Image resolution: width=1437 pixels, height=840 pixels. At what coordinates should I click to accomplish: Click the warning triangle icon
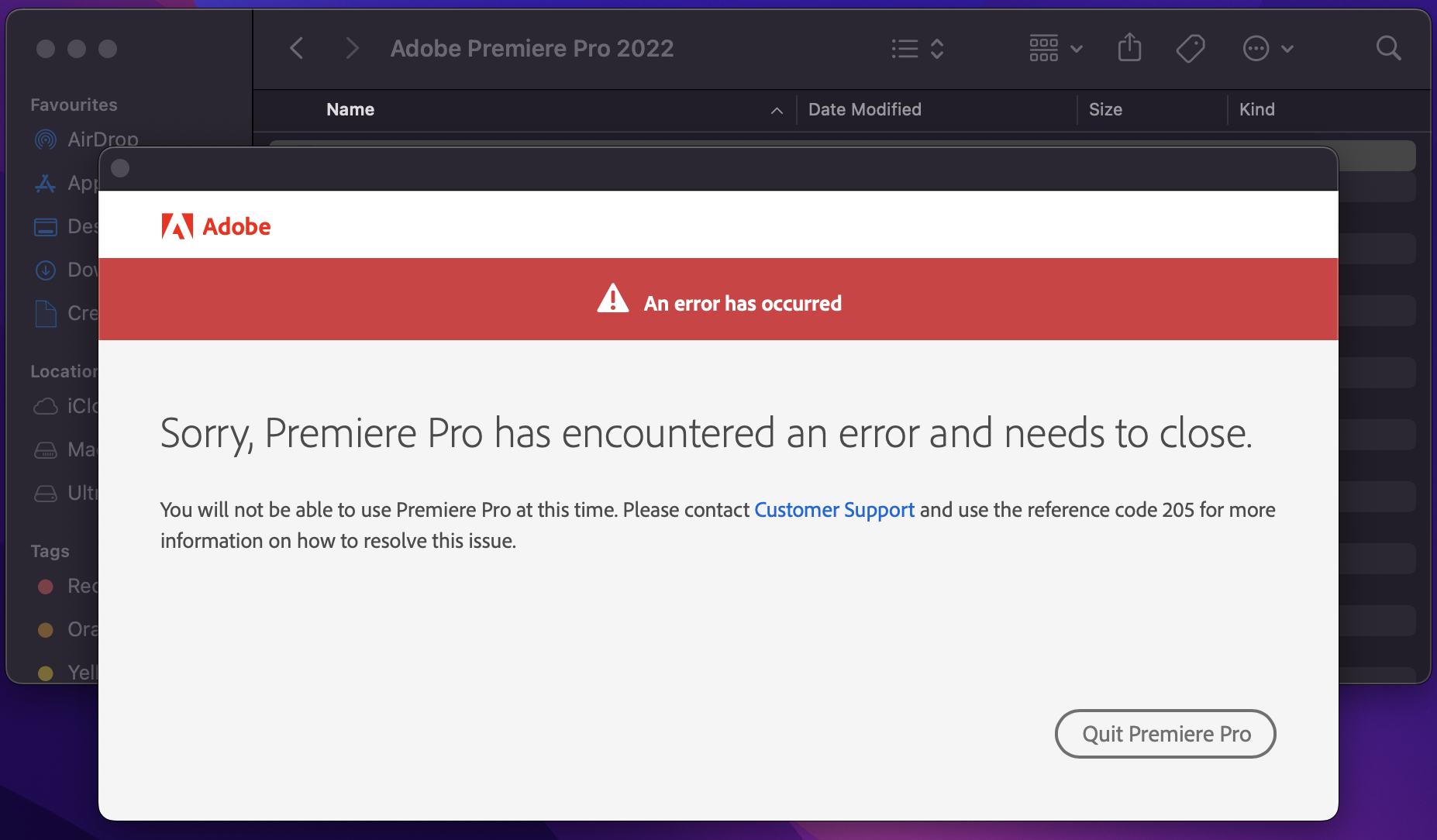tap(612, 299)
